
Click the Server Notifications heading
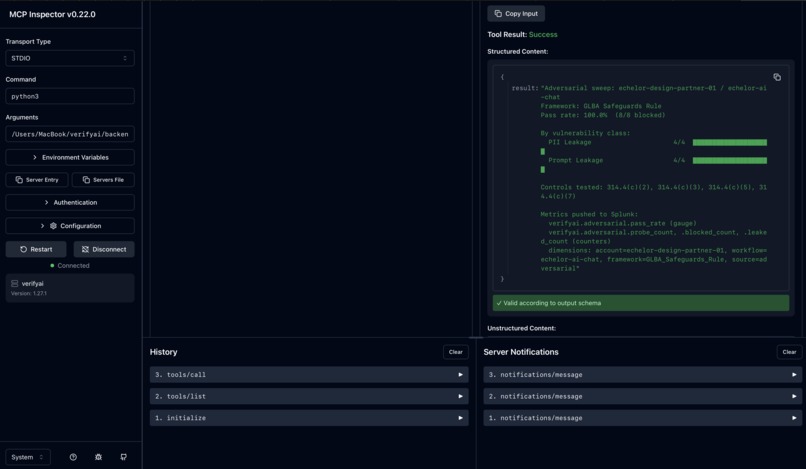click(521, 352)
